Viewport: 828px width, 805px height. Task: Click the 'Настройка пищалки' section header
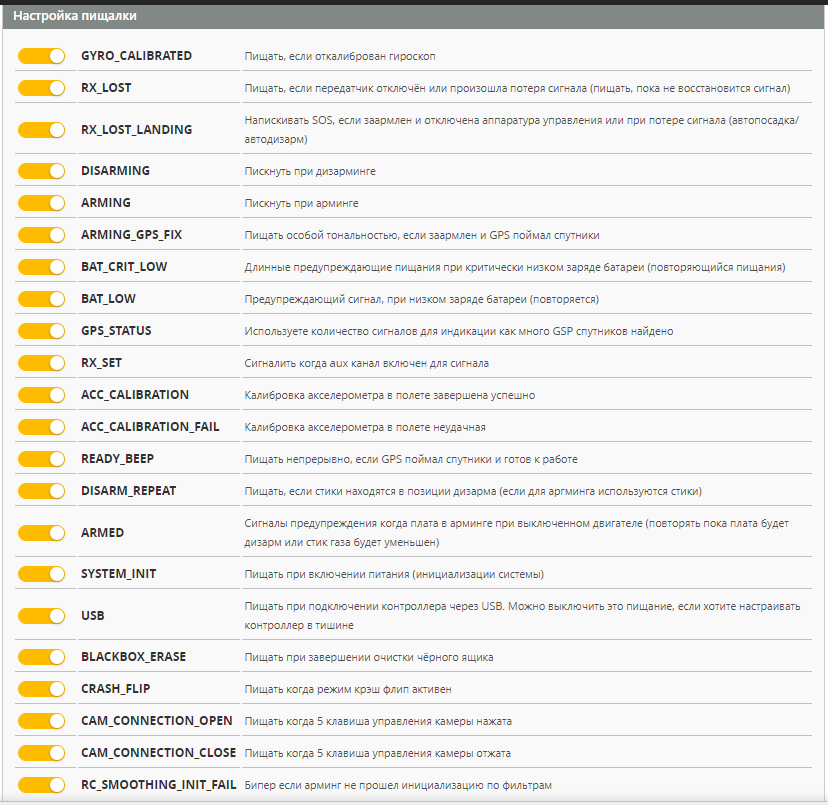(x=413, y=16)
